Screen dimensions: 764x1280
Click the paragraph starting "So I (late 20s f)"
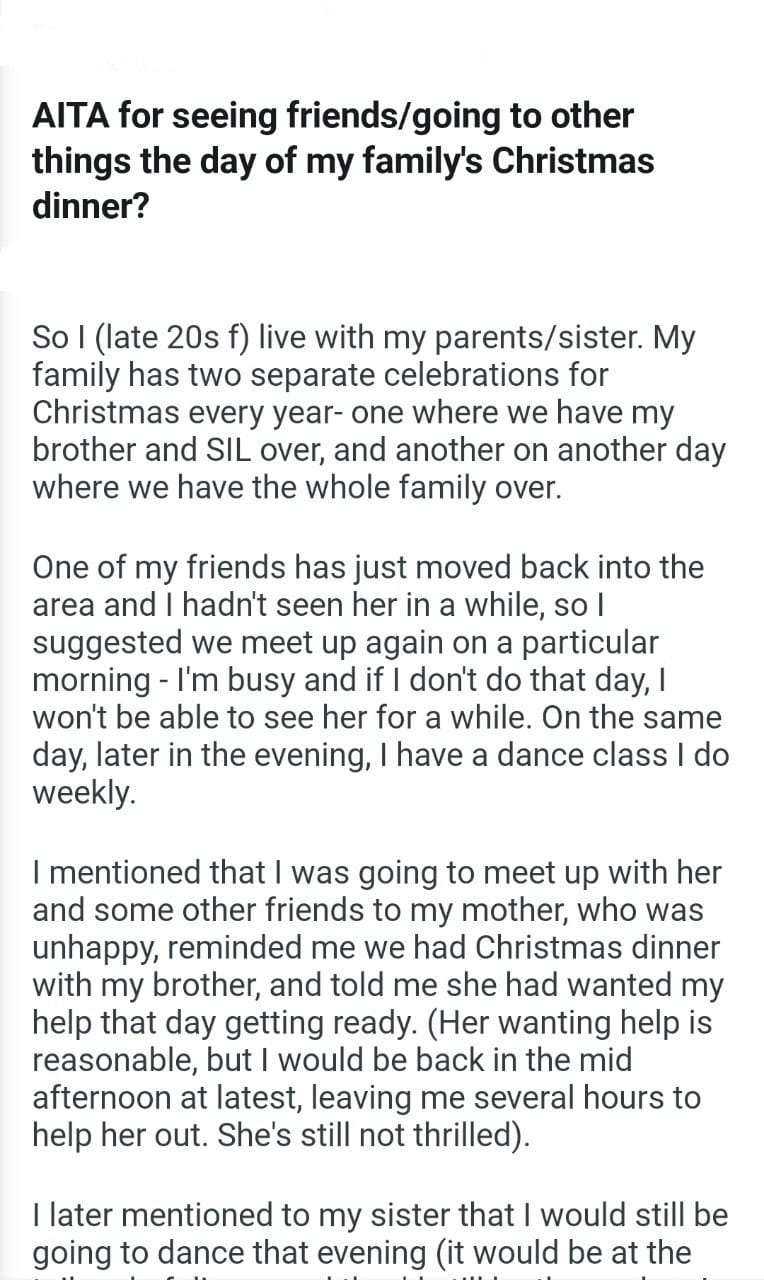378,411
